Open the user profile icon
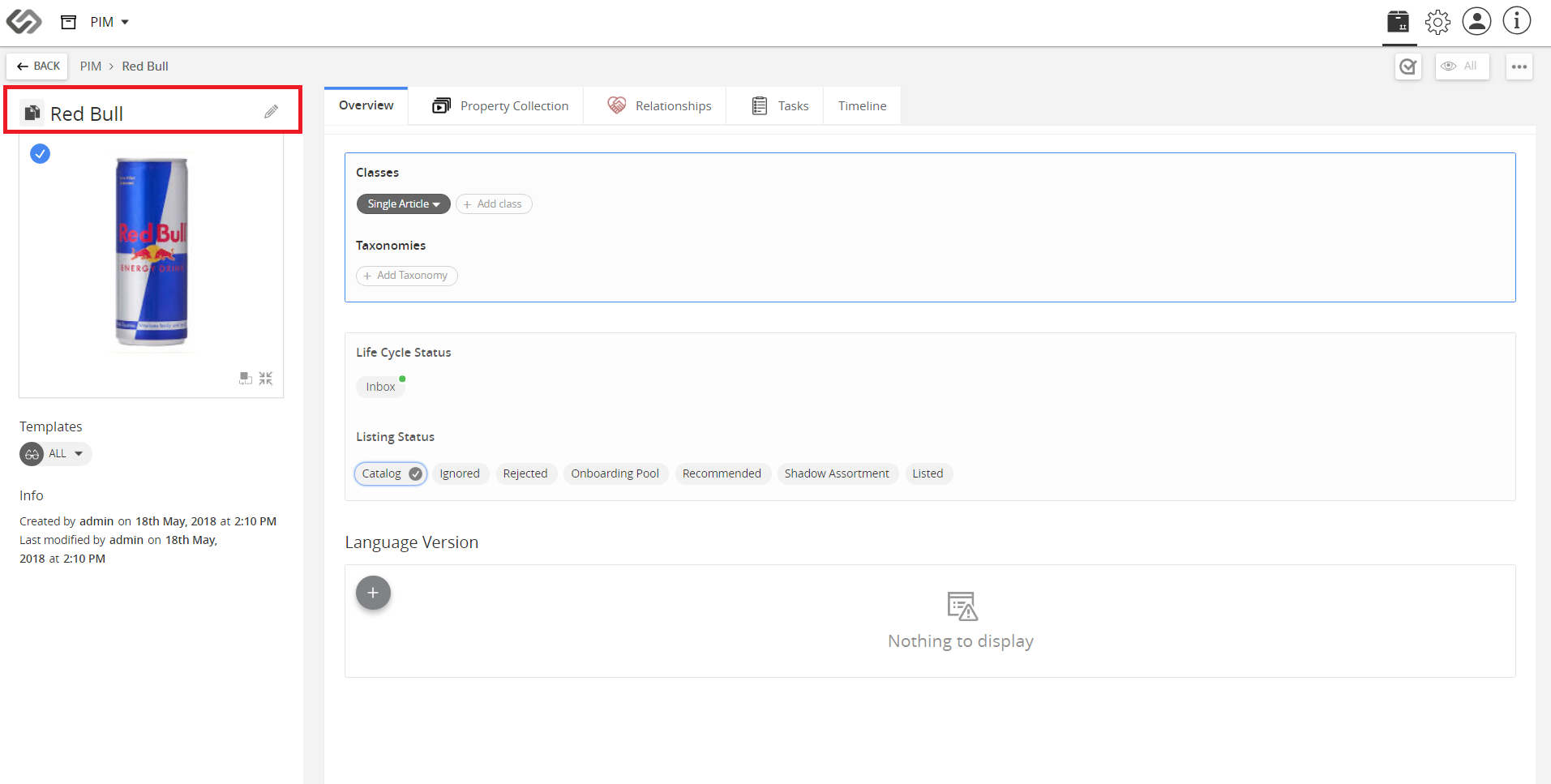The height and width of the screenshot is (784, 1551). point(1476,22)
